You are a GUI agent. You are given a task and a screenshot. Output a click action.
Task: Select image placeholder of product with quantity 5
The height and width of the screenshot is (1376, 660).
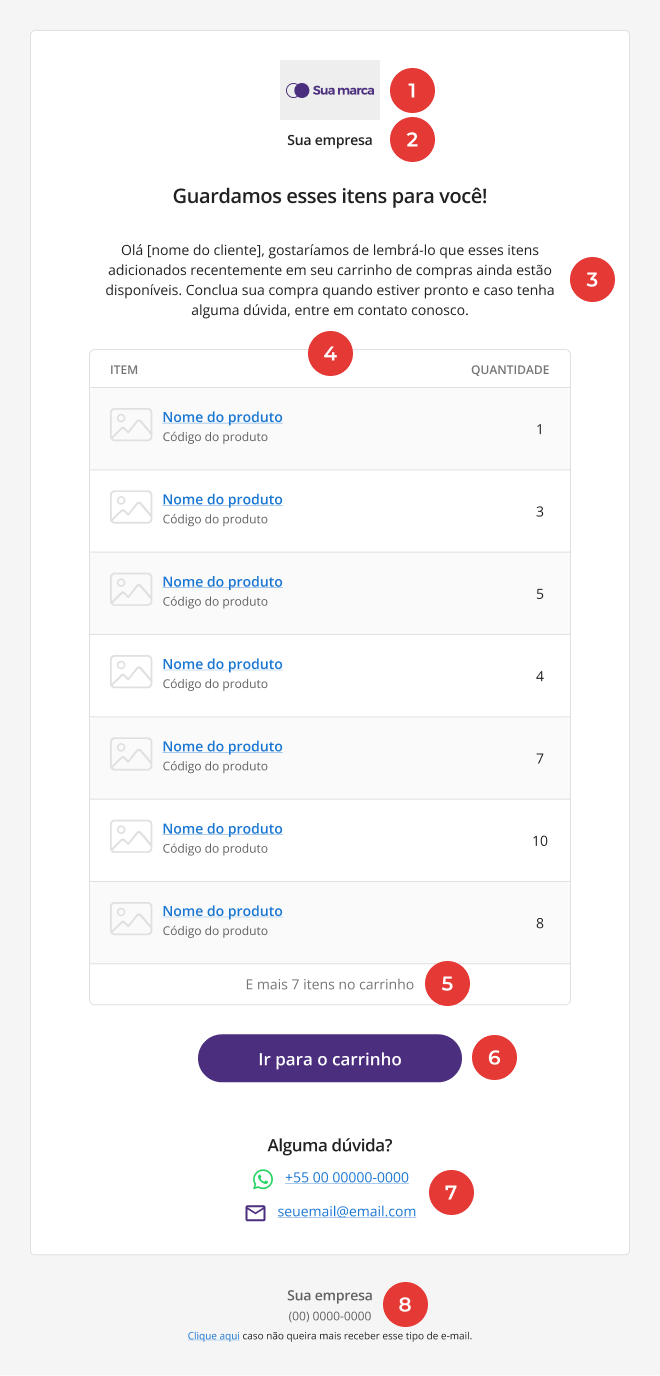131,589
